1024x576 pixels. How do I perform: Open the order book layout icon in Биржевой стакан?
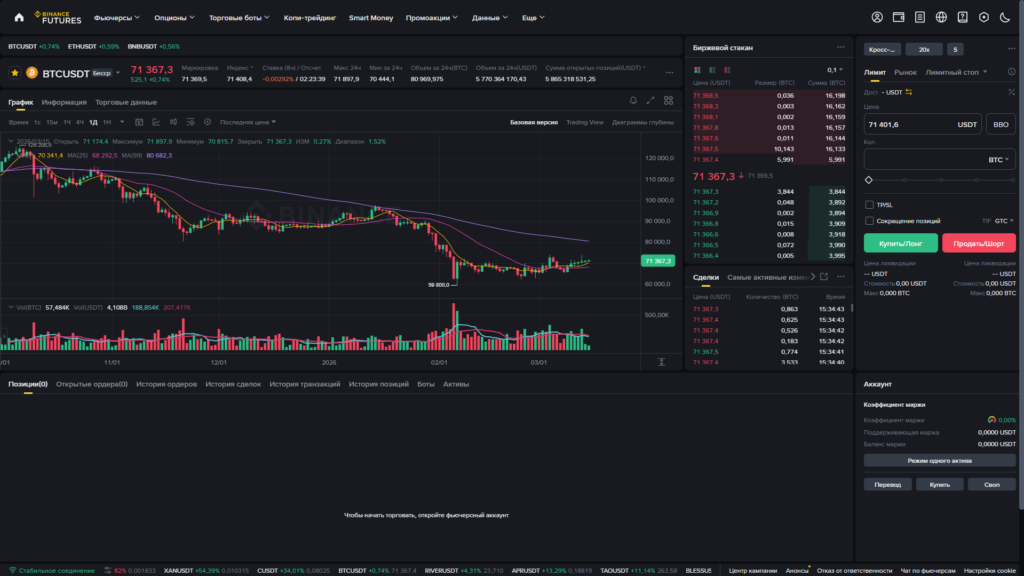(x=697, y=70)
